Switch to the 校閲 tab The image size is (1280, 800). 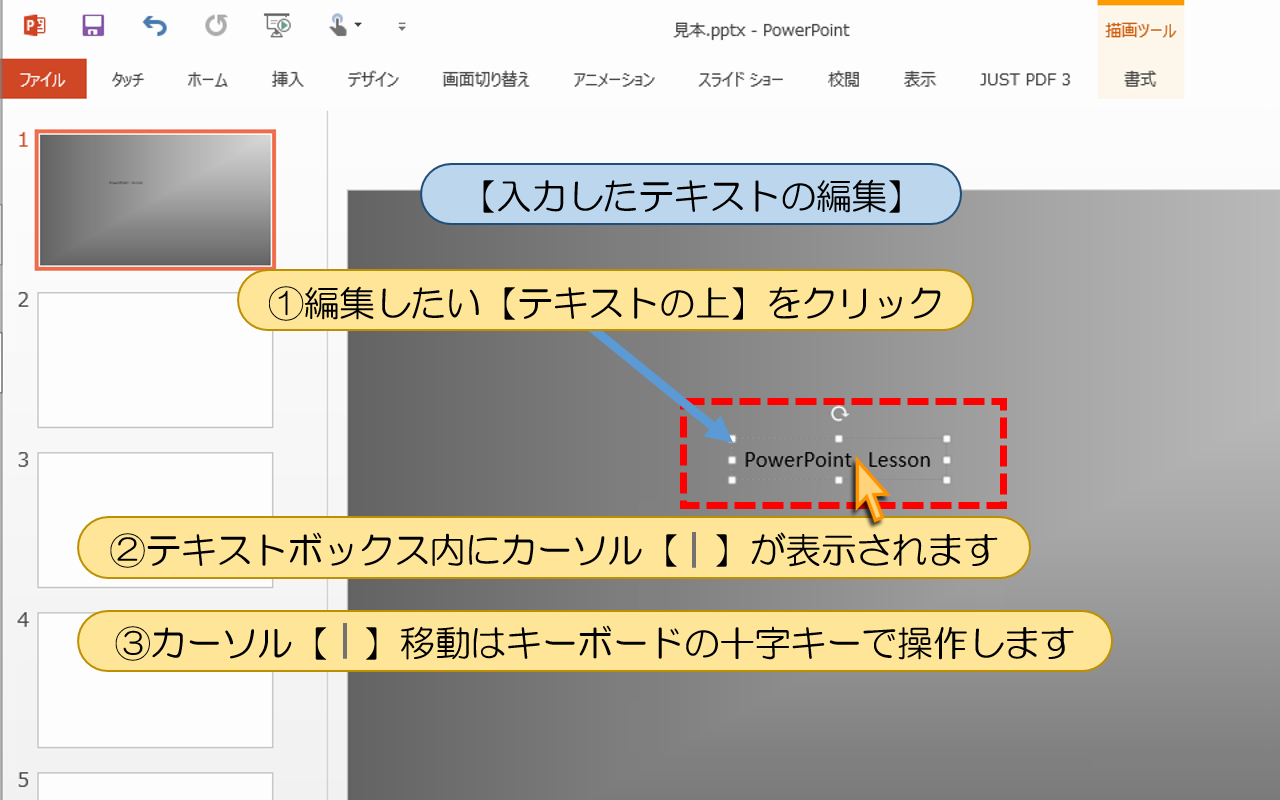(844, 80)
